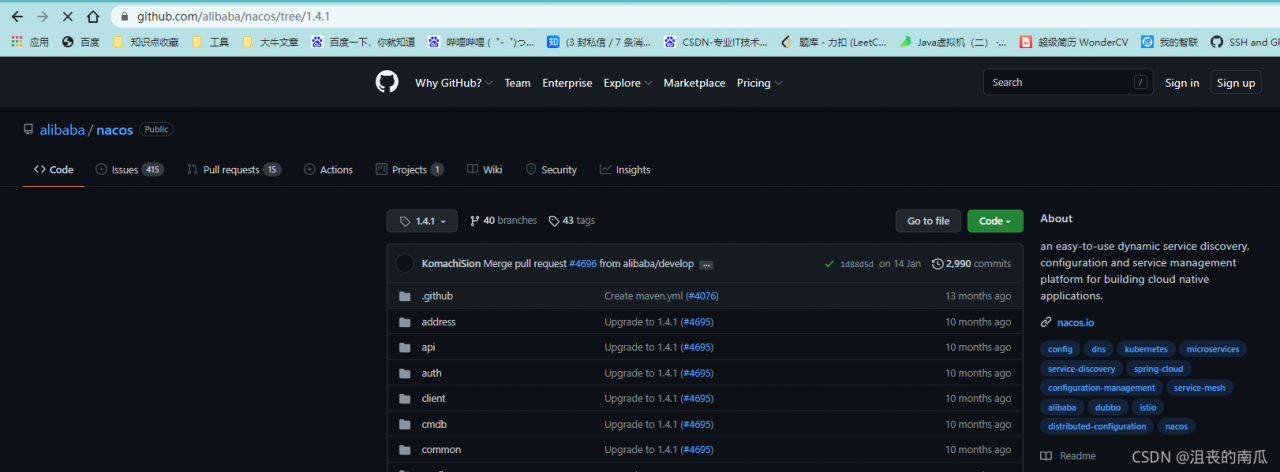1280x472 pixels.
Task: Open the green Code dropdown
Action: point(994,221)
